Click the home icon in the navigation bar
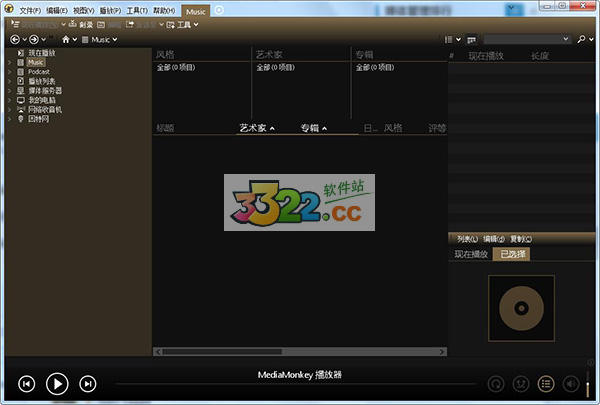The height and width of the screenshot is (405, 600). pos(66,39)
